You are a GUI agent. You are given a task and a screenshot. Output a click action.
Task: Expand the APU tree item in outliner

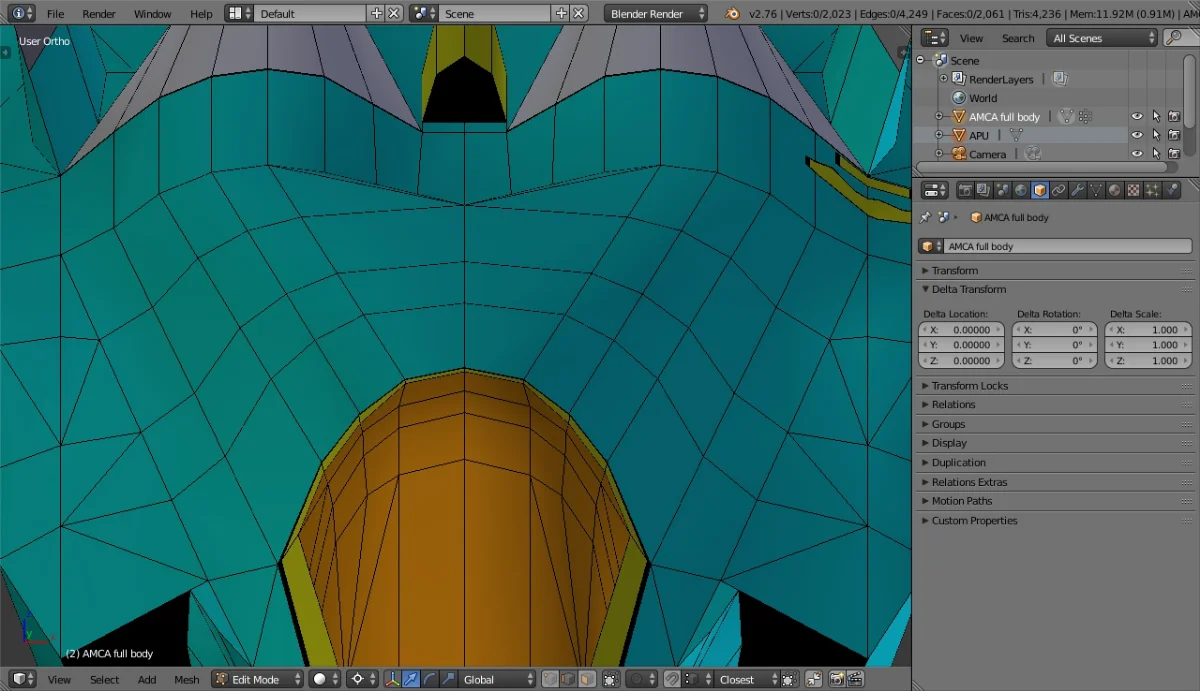(939, 135)
